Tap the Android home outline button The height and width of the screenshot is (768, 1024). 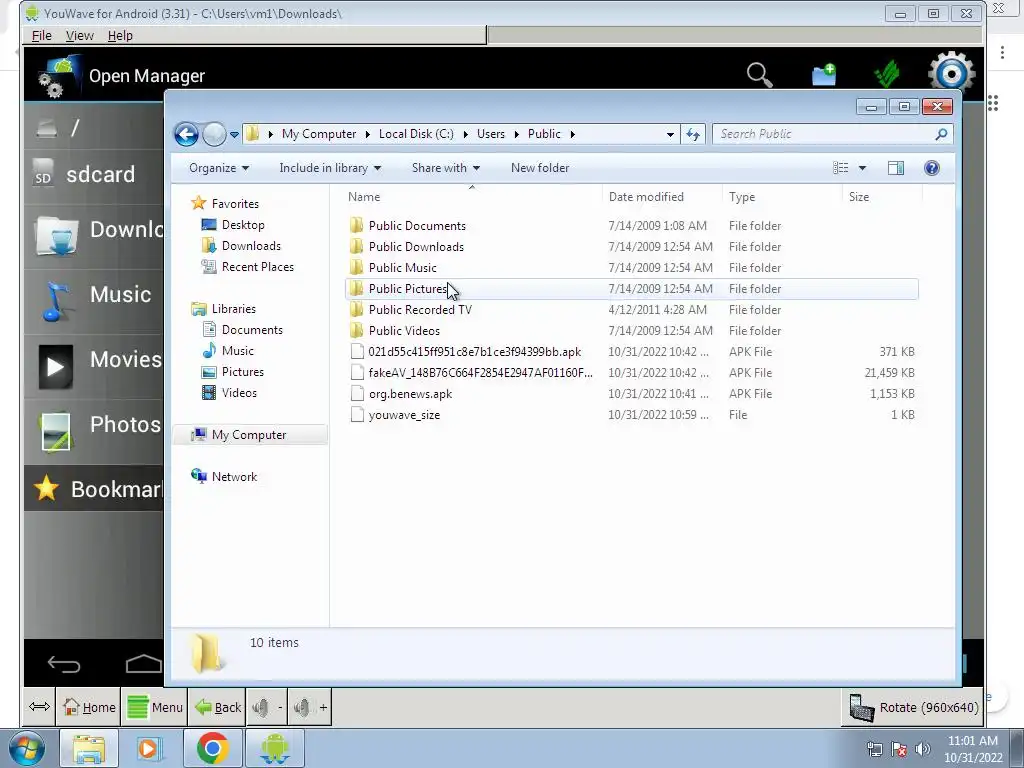pos(144,664)
